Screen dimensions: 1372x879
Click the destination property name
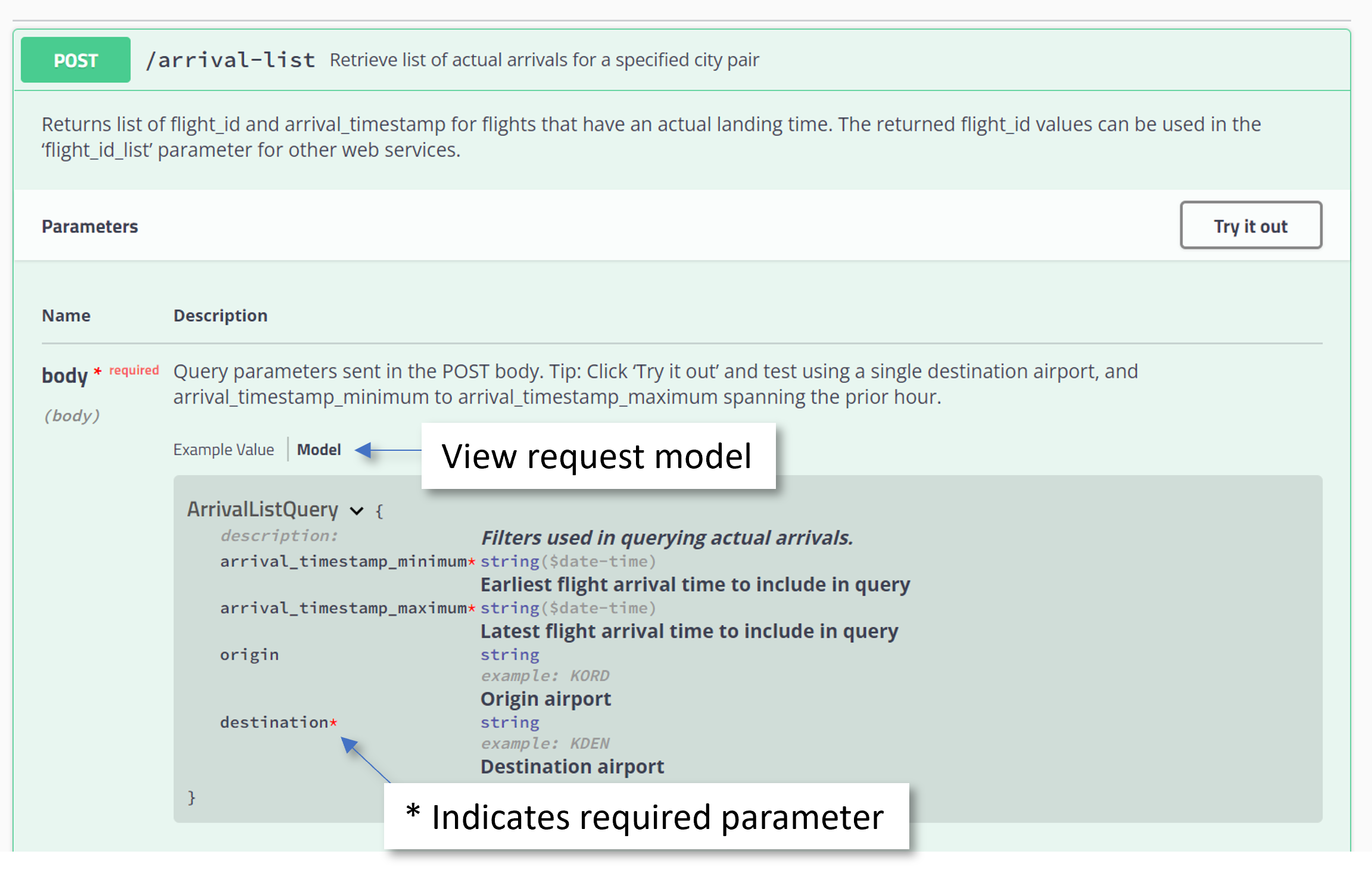274,722
